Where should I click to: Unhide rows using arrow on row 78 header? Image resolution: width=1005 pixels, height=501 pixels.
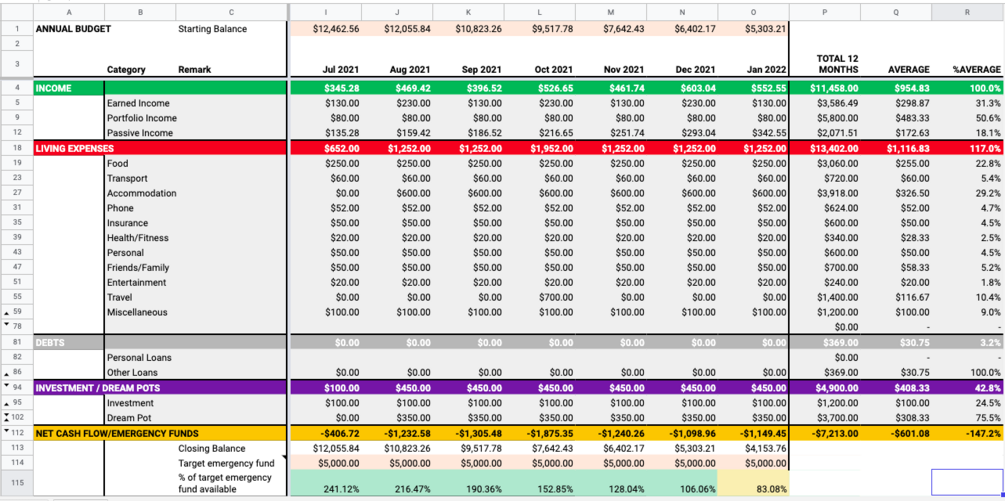[x=6, y=325]
